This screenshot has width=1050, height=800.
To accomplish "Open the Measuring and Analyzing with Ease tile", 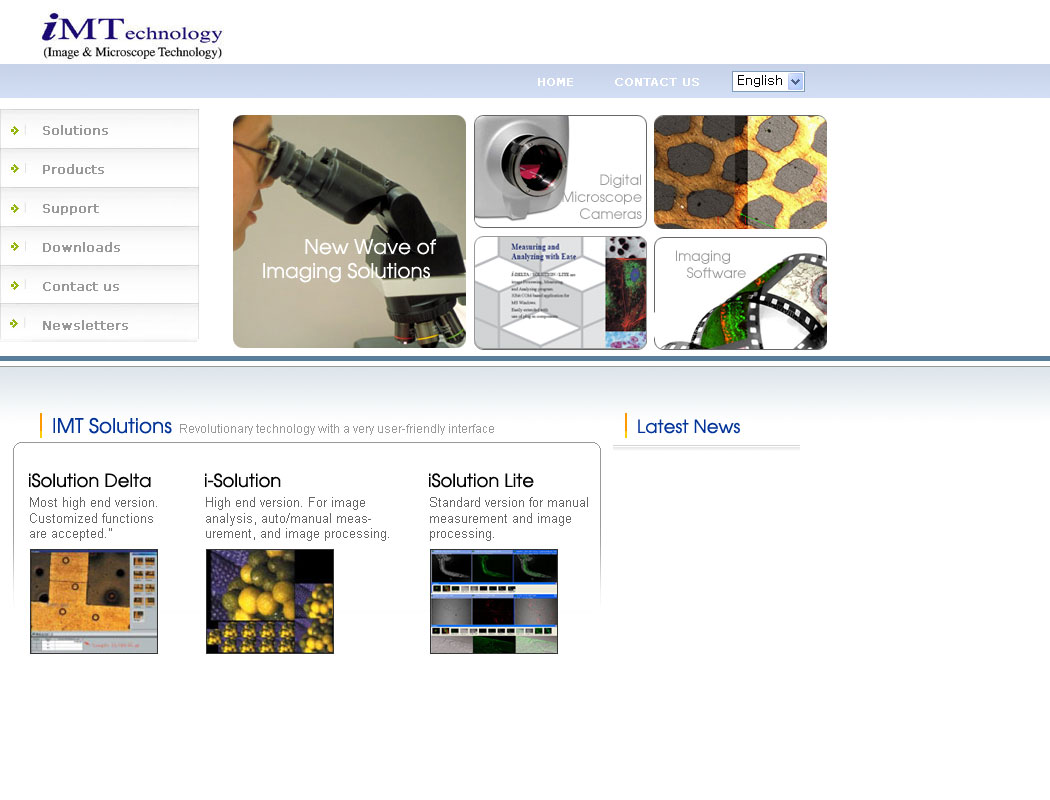I will click(x=560, y=293).
